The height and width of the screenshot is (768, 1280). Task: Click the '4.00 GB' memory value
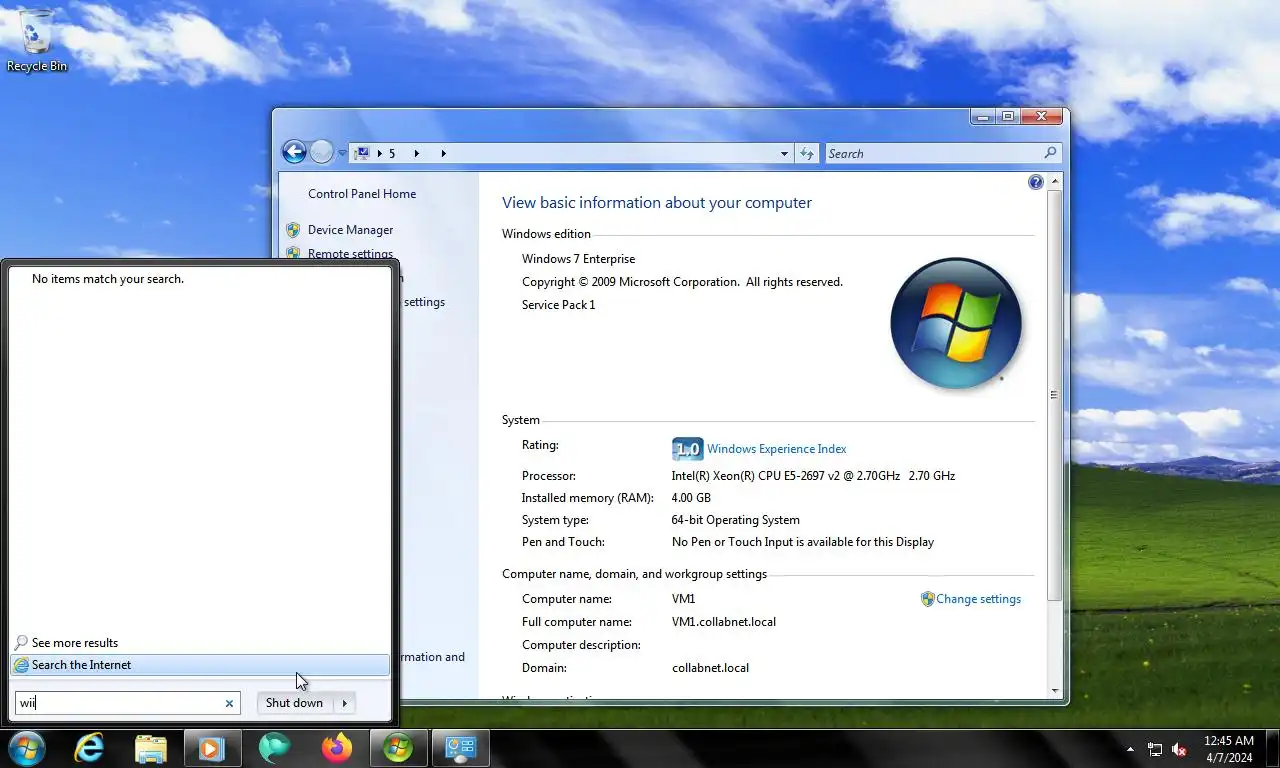[x=691, y=498]
